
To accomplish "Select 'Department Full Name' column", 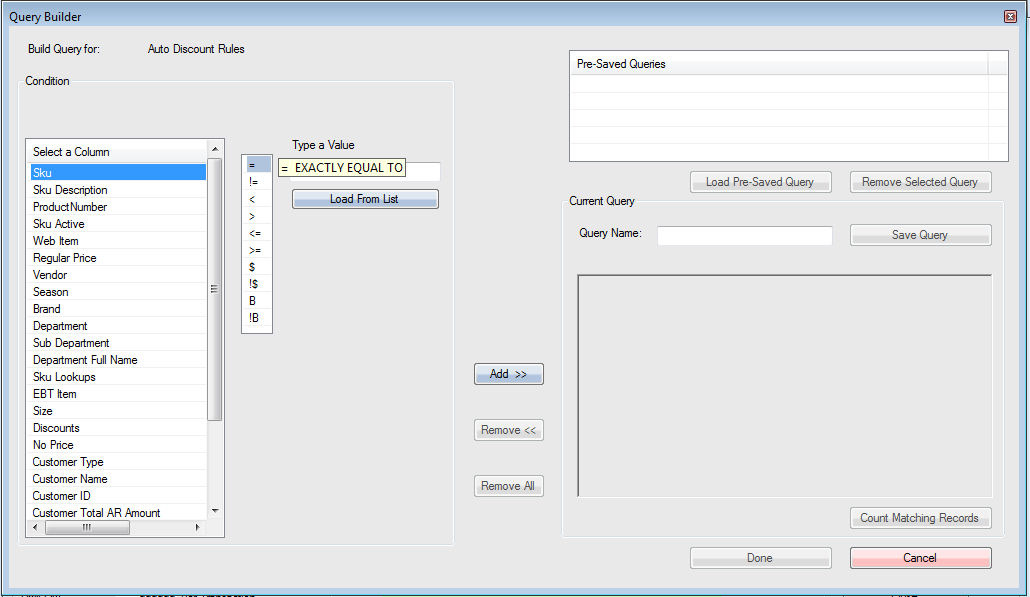I will [x=85, y=360].
